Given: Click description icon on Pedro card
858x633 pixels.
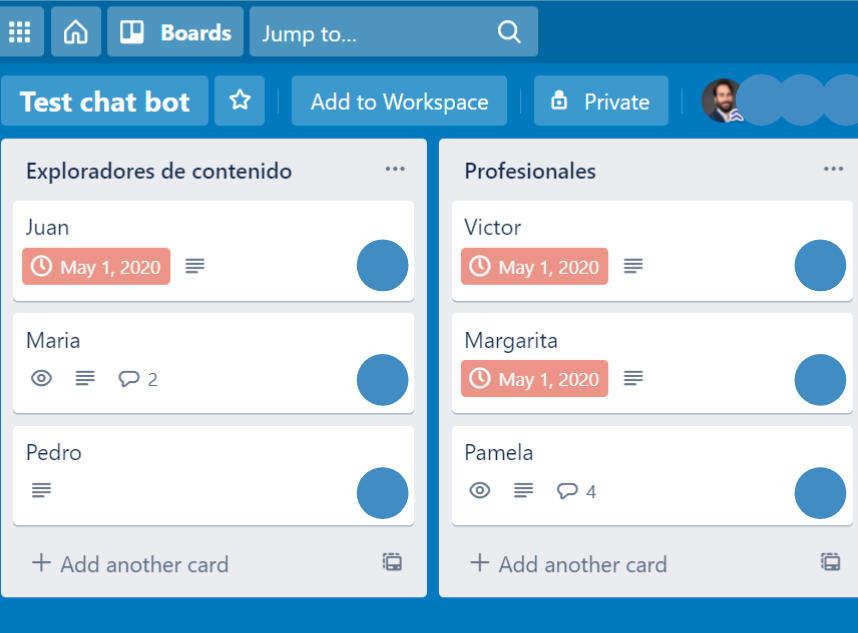Looking at the screenshot, I should tap(41, 490).
